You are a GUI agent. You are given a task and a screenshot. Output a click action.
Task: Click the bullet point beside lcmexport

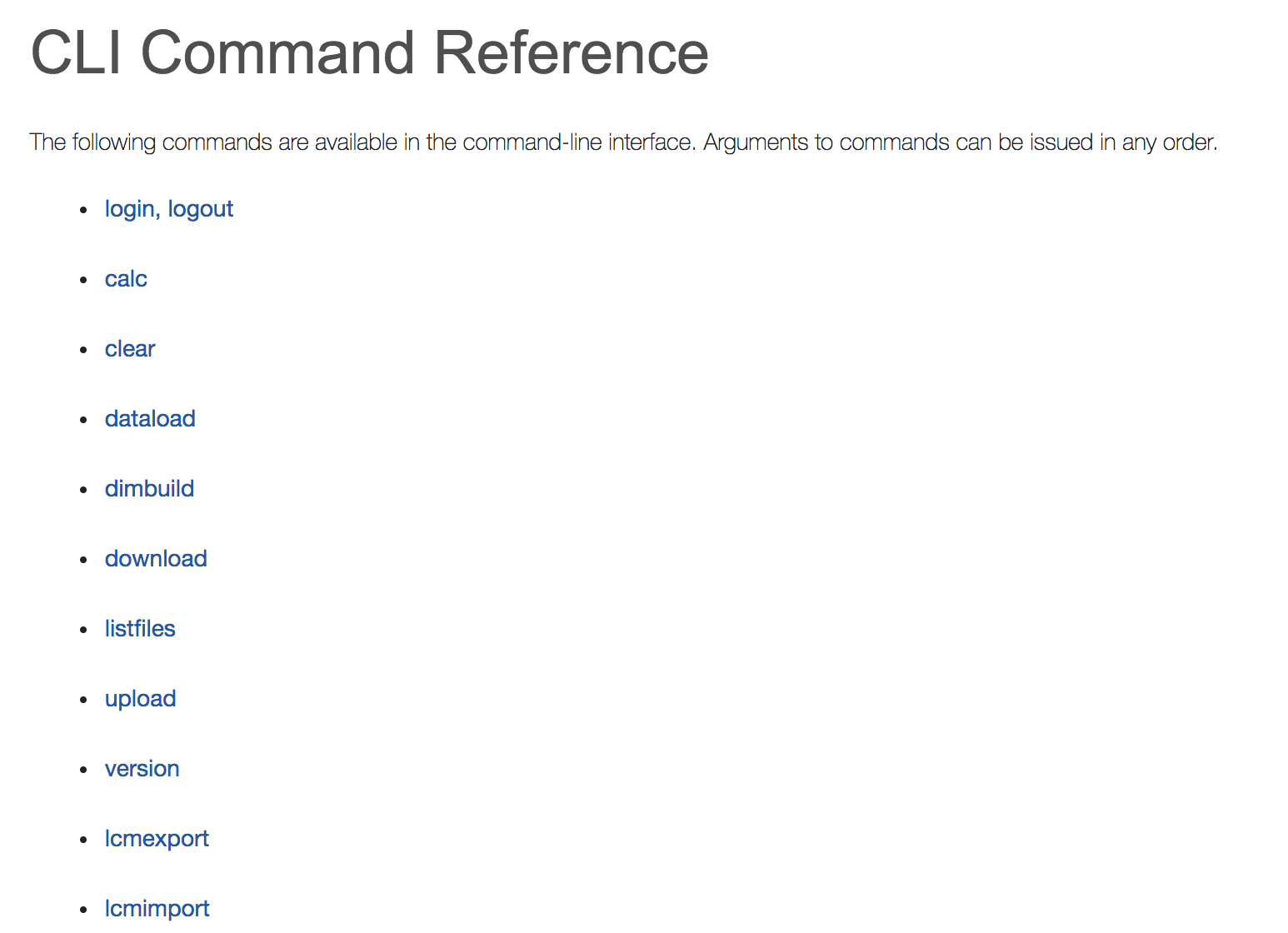pos(83,840)
